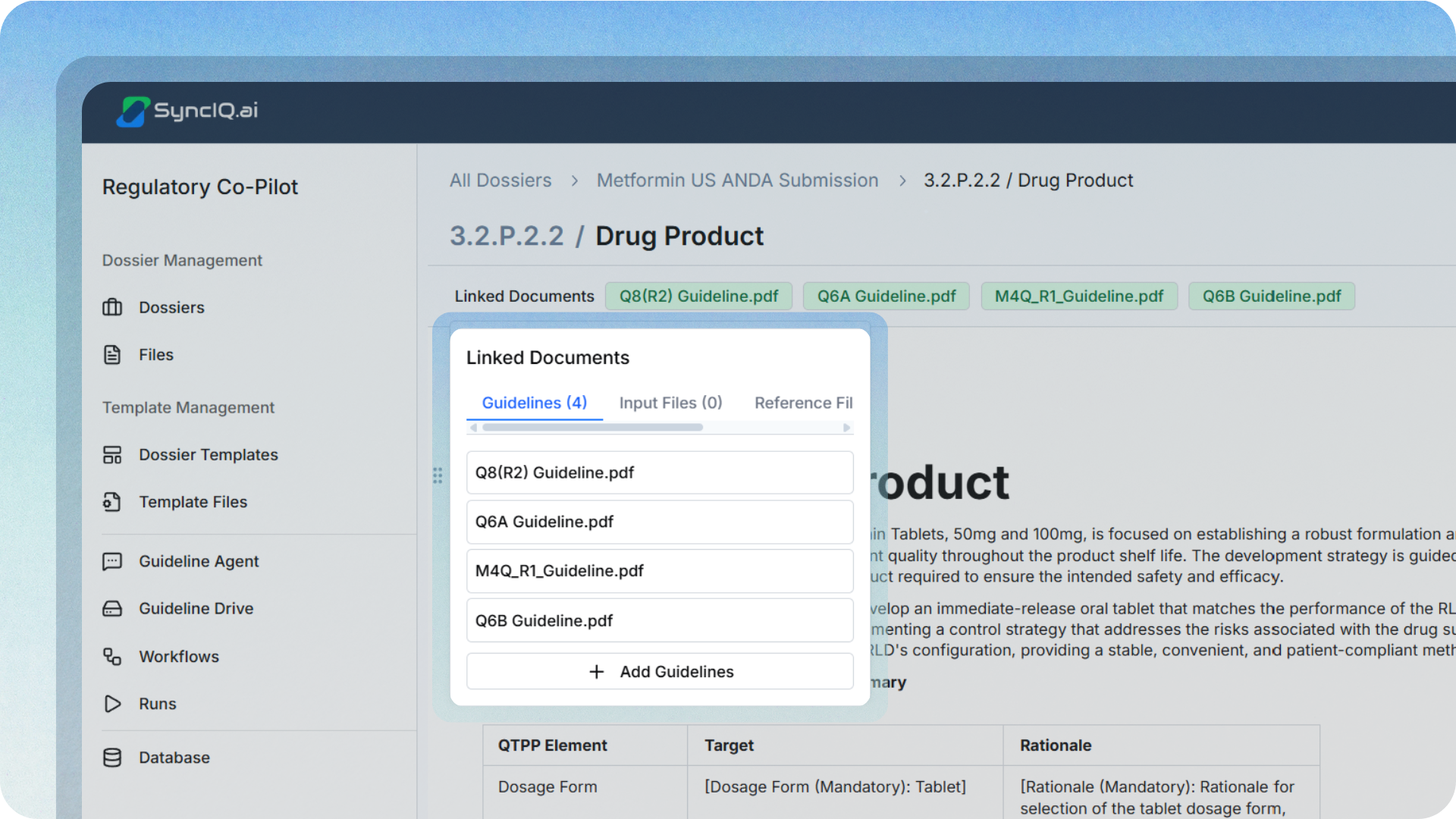
Task: Open Files from the sidebar icon
Action: click(112, 354)
